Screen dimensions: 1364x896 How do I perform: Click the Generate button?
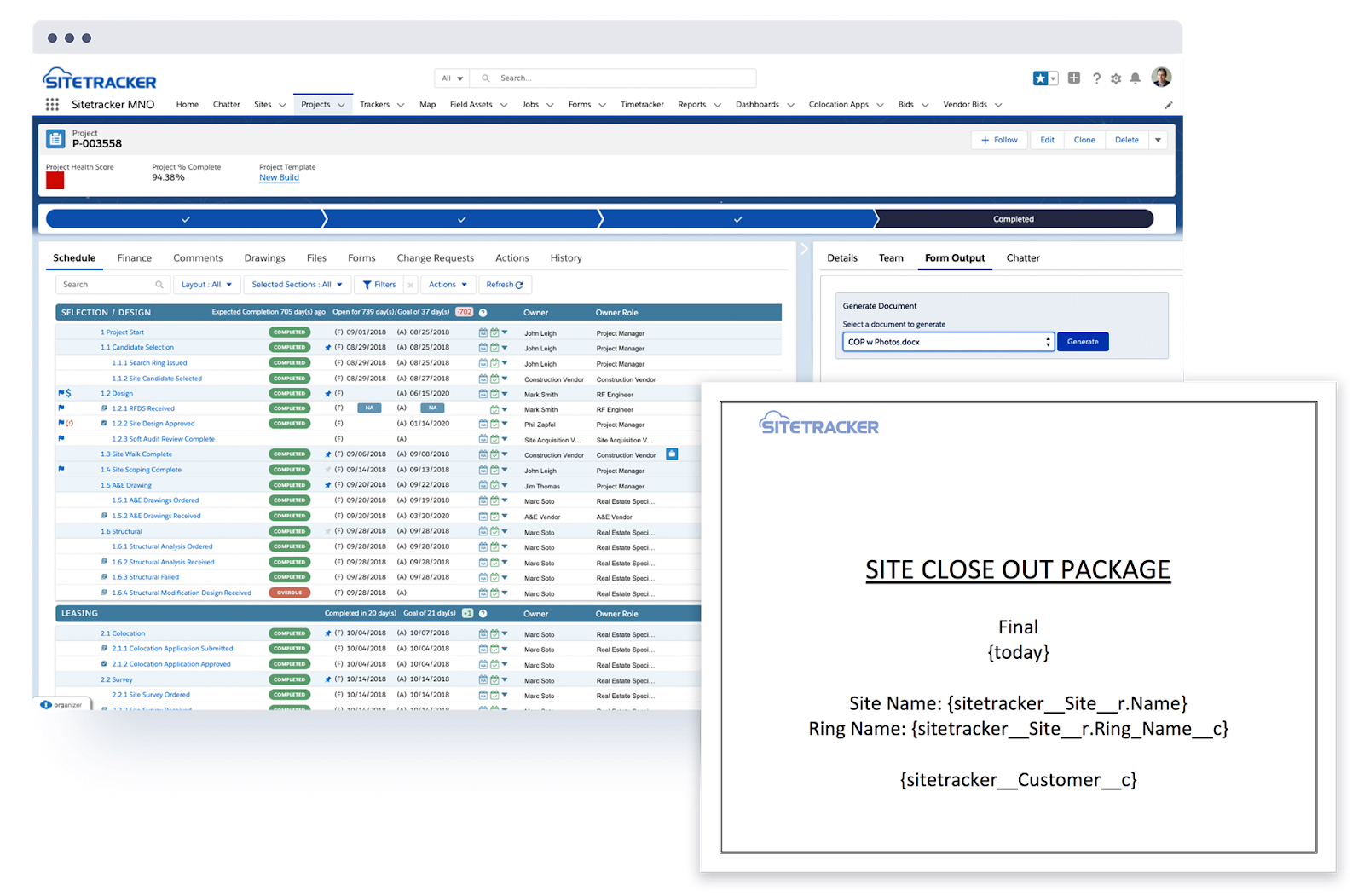(1083, 342)
